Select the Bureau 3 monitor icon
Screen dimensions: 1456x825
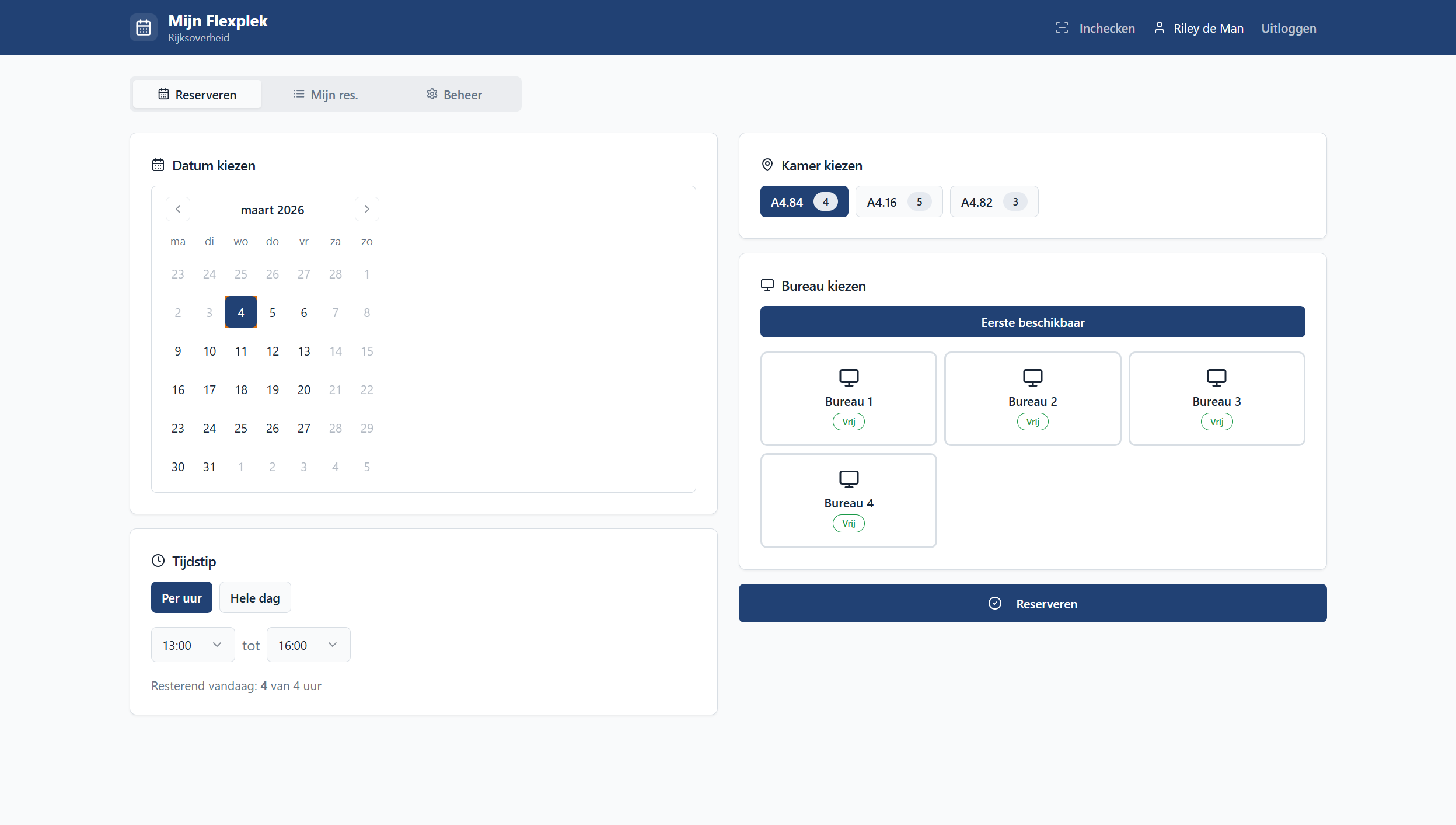pyautogui.click(x=1216, y=378)
